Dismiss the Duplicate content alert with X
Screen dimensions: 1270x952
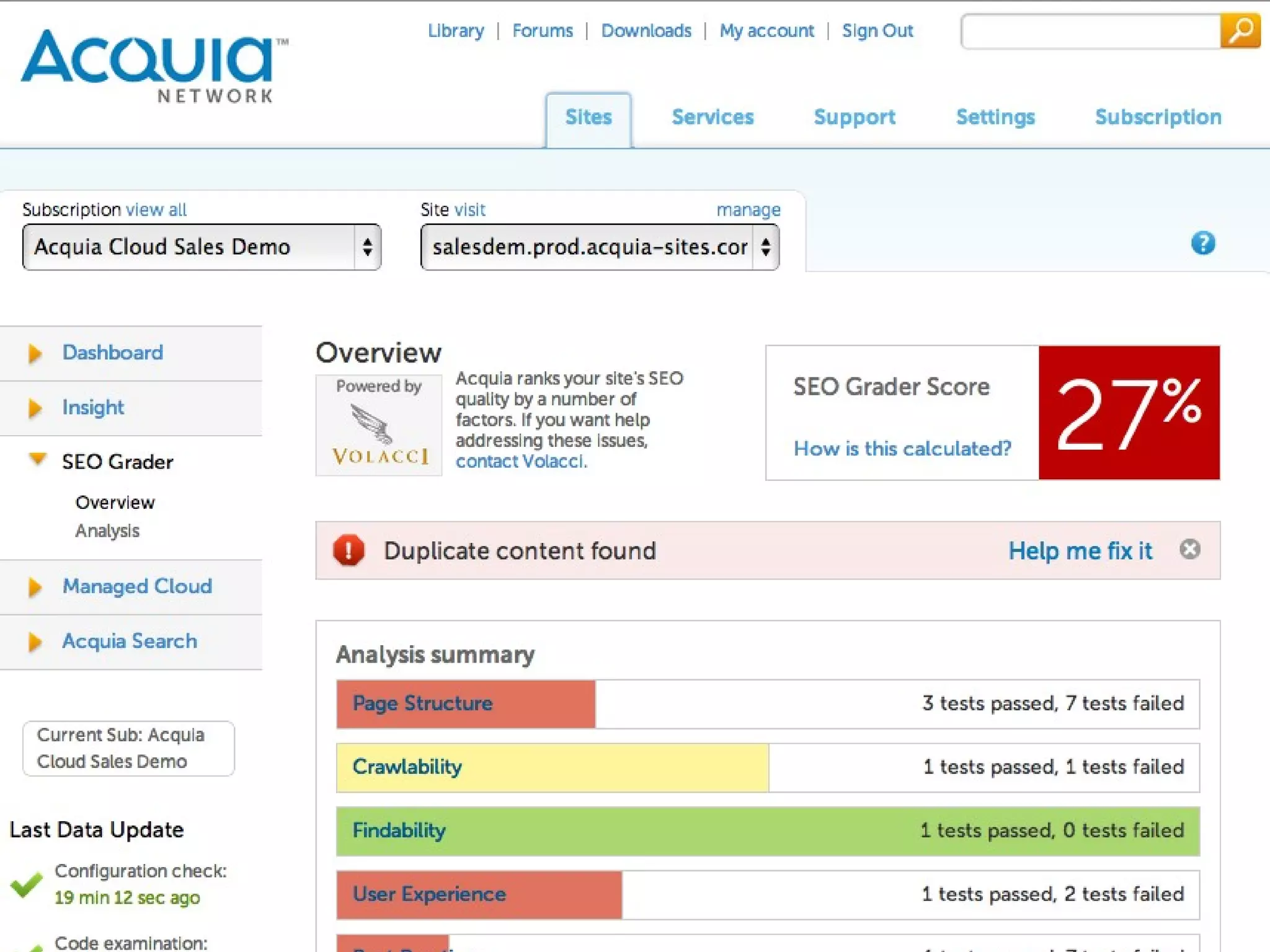point(1189,549)
